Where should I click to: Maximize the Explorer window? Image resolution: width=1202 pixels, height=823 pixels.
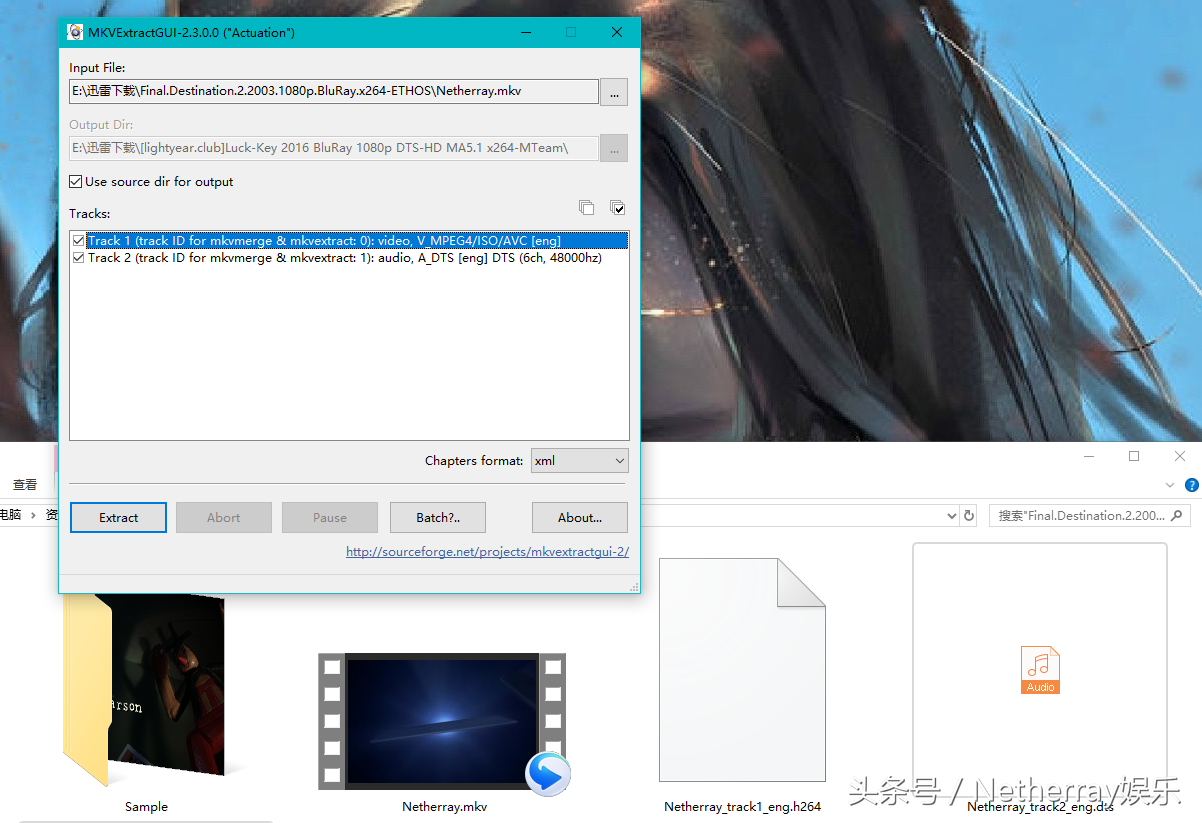pos(1134,456)
